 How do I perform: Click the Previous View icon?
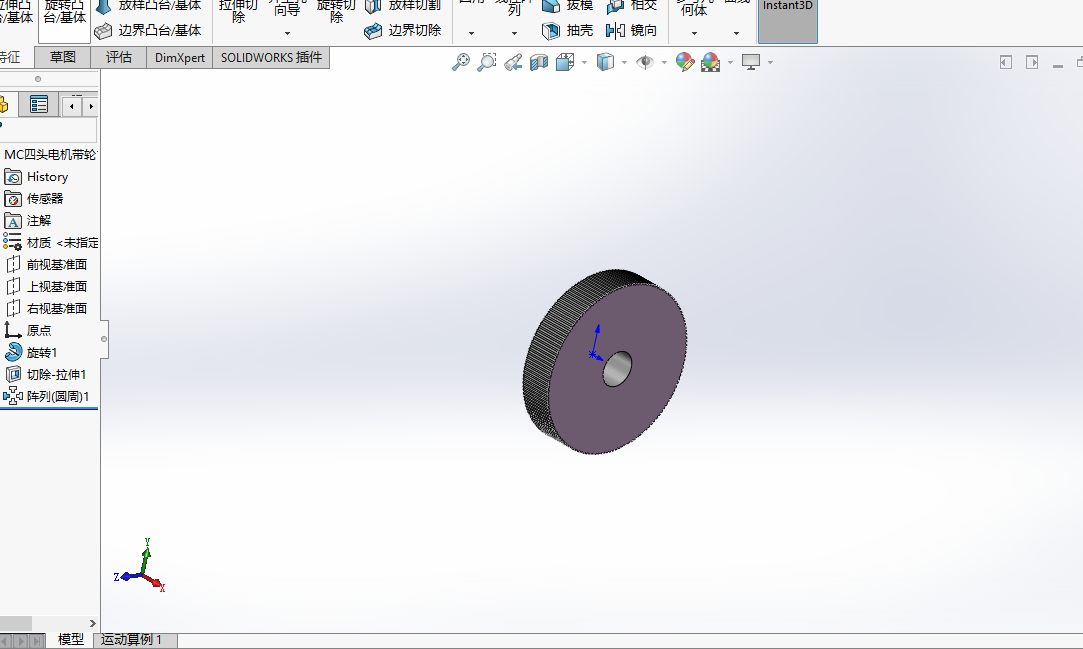click(513, 62)
